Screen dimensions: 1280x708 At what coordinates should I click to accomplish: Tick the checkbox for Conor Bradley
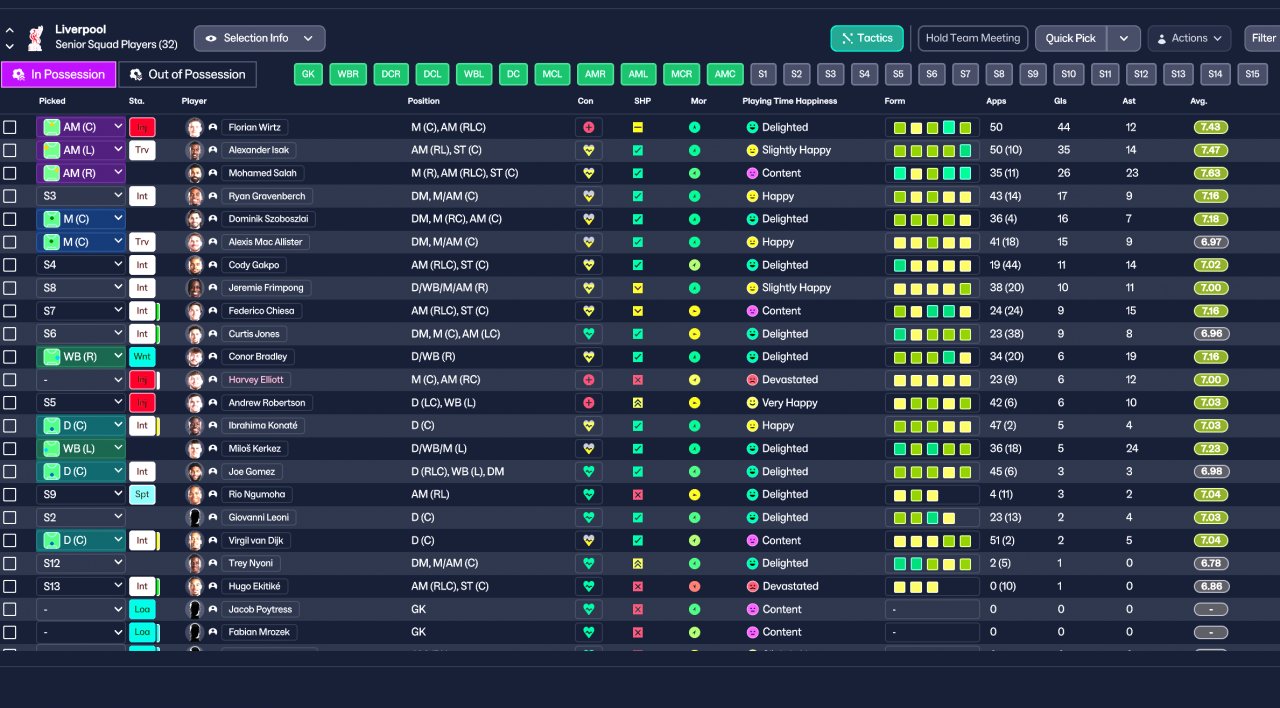point(10,357)
